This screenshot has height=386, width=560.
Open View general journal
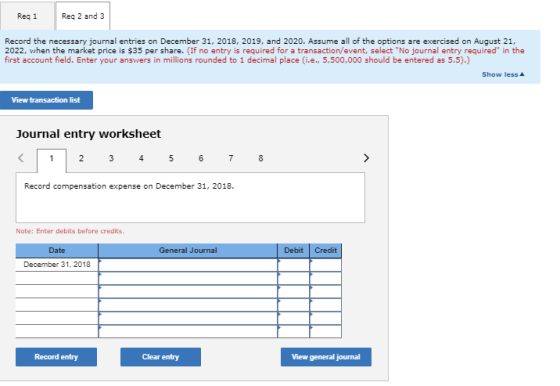click(x=326, y=357)
